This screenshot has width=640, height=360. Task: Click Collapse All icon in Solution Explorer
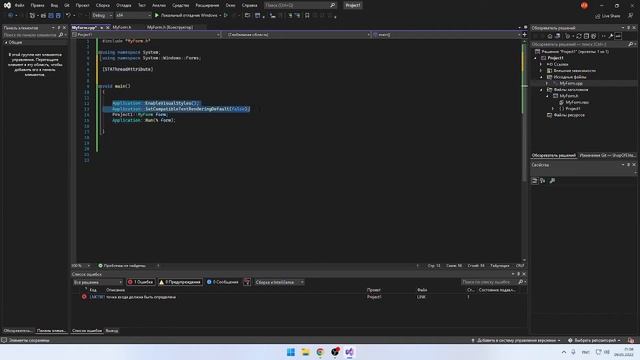587,36
